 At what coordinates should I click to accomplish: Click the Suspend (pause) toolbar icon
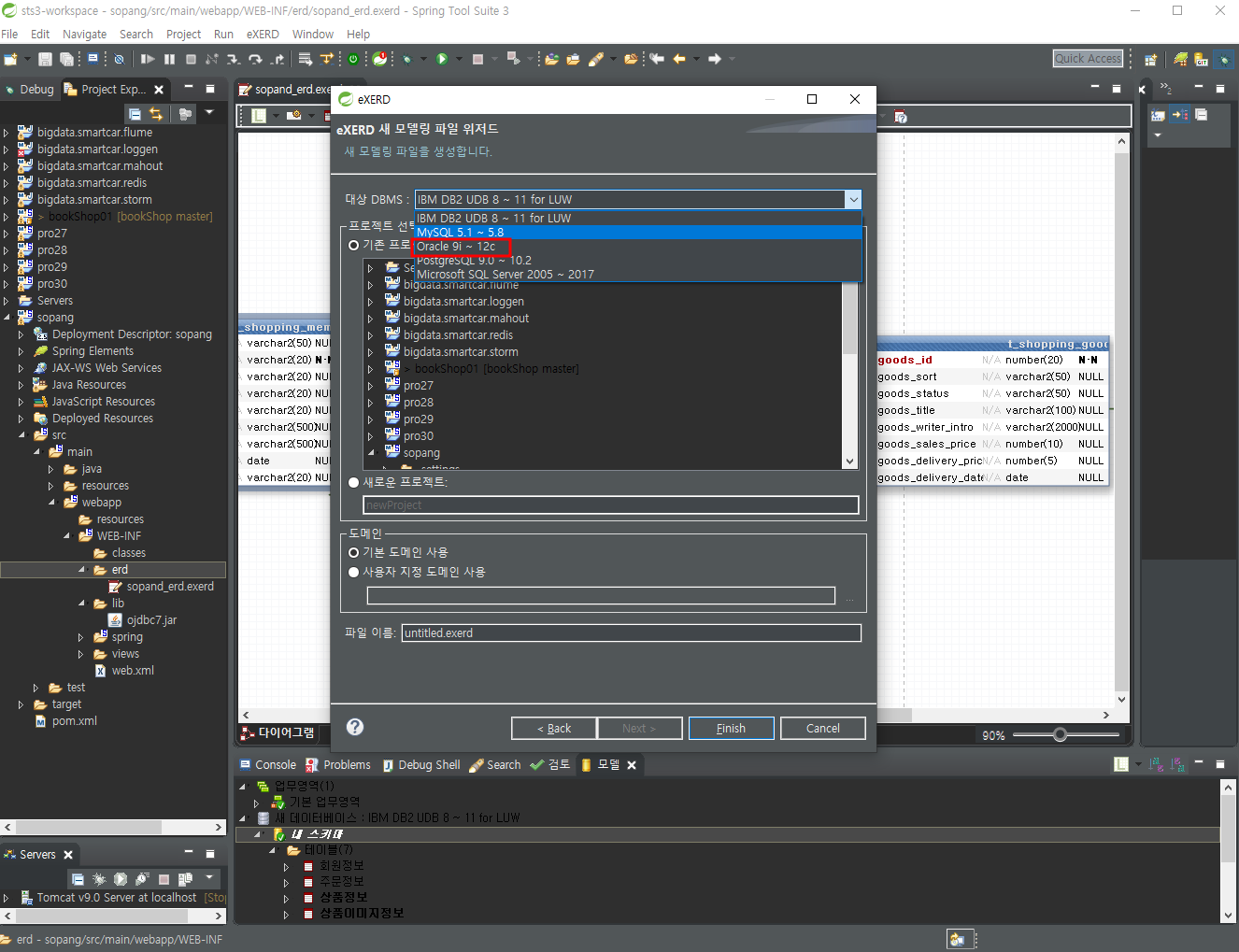(169, 59)
